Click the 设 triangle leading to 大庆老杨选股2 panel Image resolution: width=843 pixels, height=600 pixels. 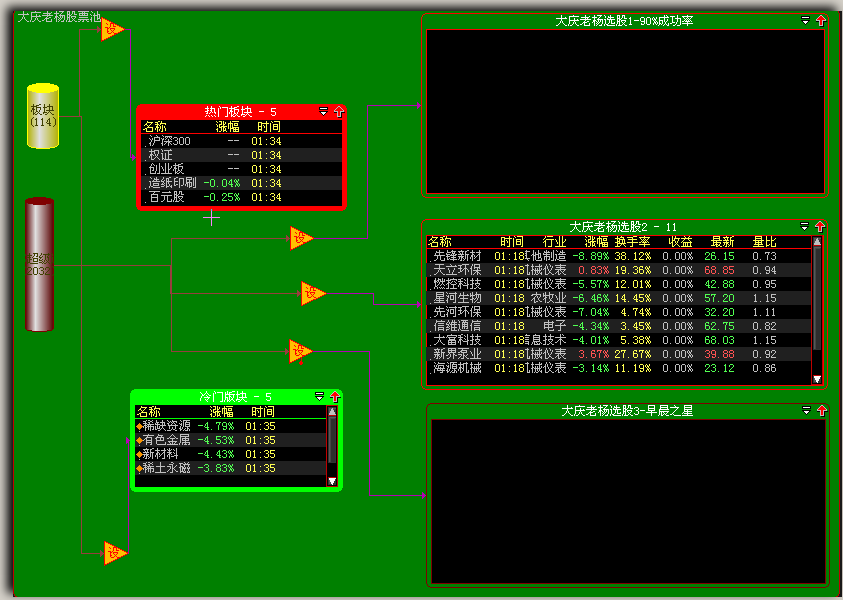(312, 293)
